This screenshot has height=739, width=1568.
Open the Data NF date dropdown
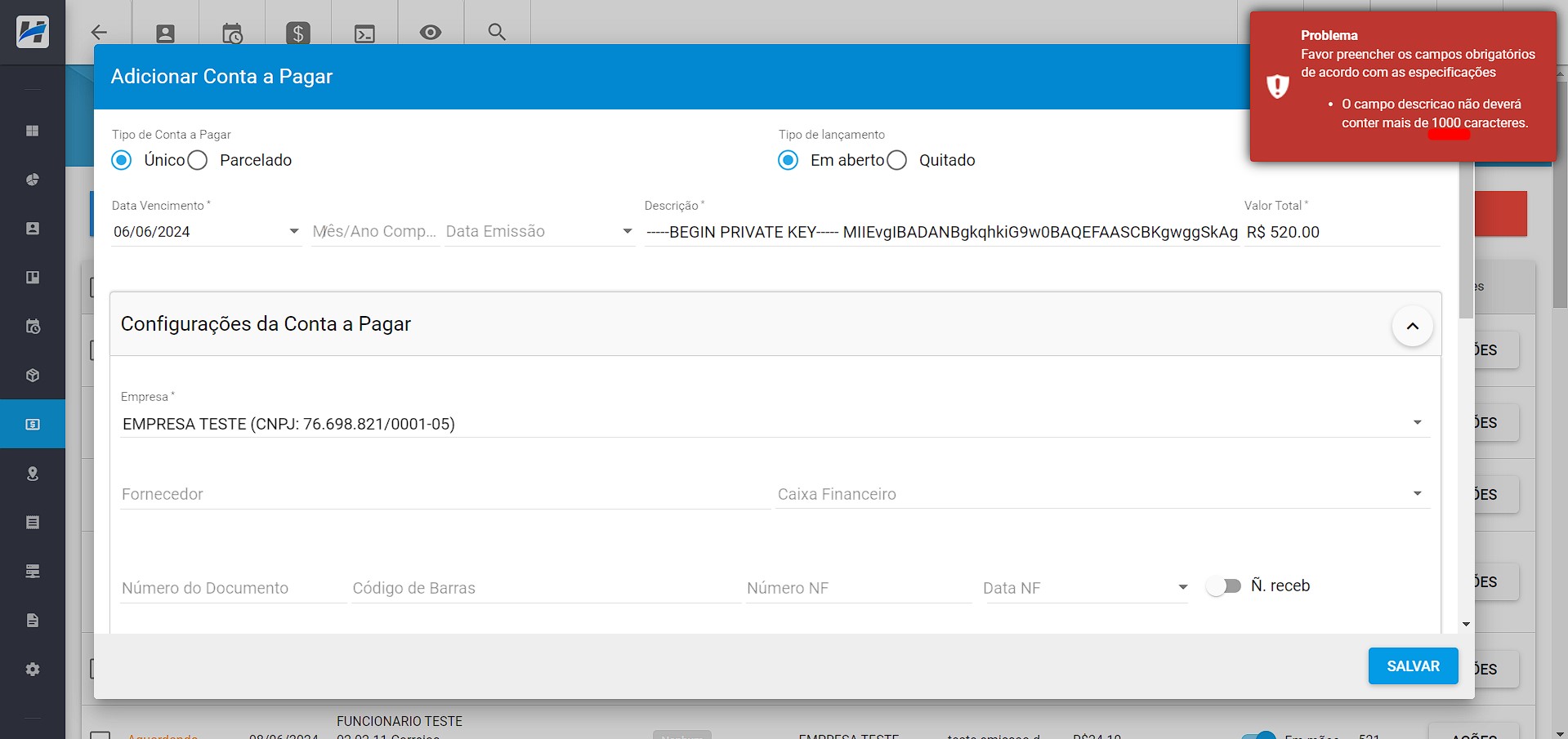tap(1085, 588)
